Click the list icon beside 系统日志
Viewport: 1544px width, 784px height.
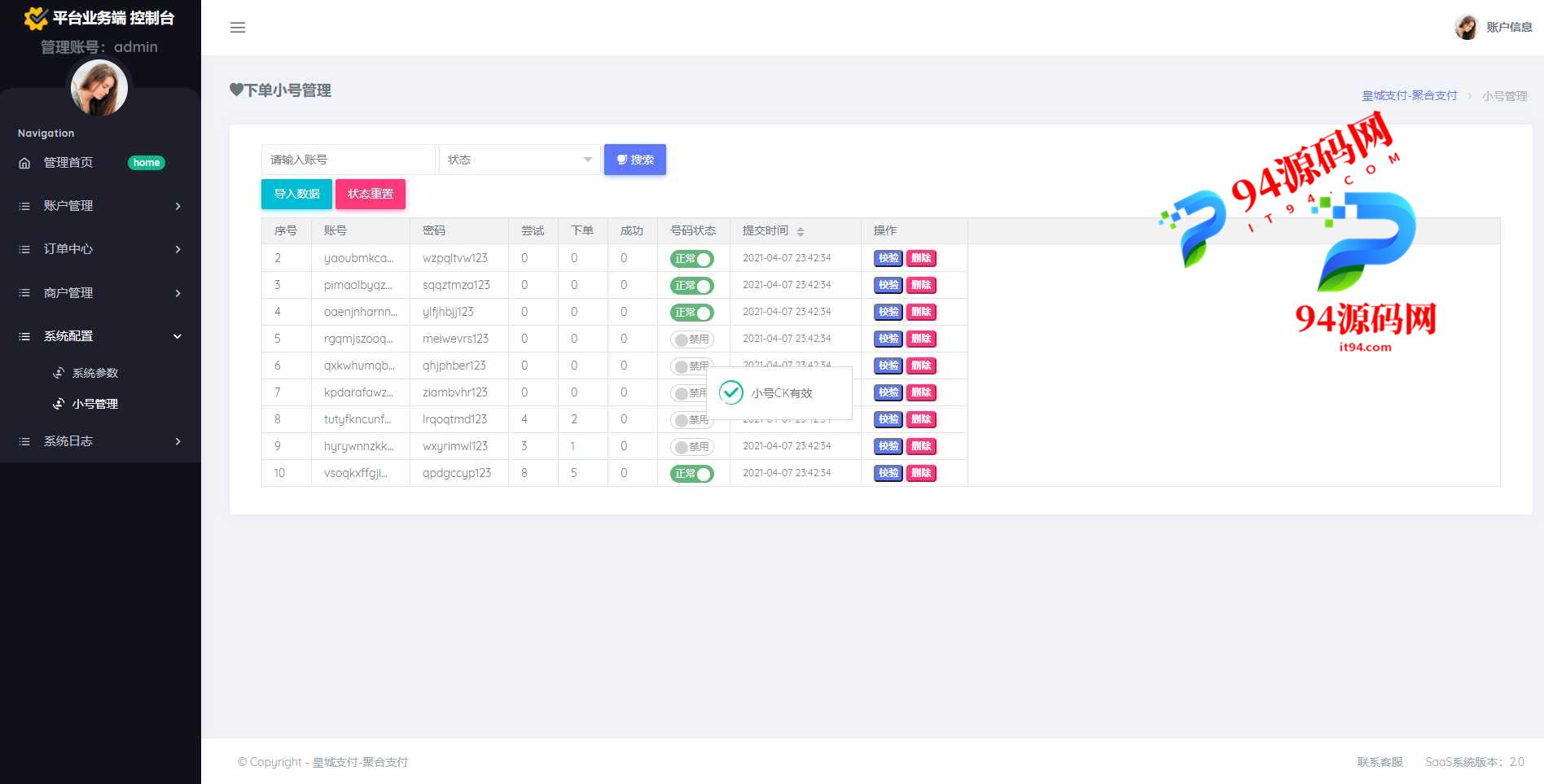point(24,441)
